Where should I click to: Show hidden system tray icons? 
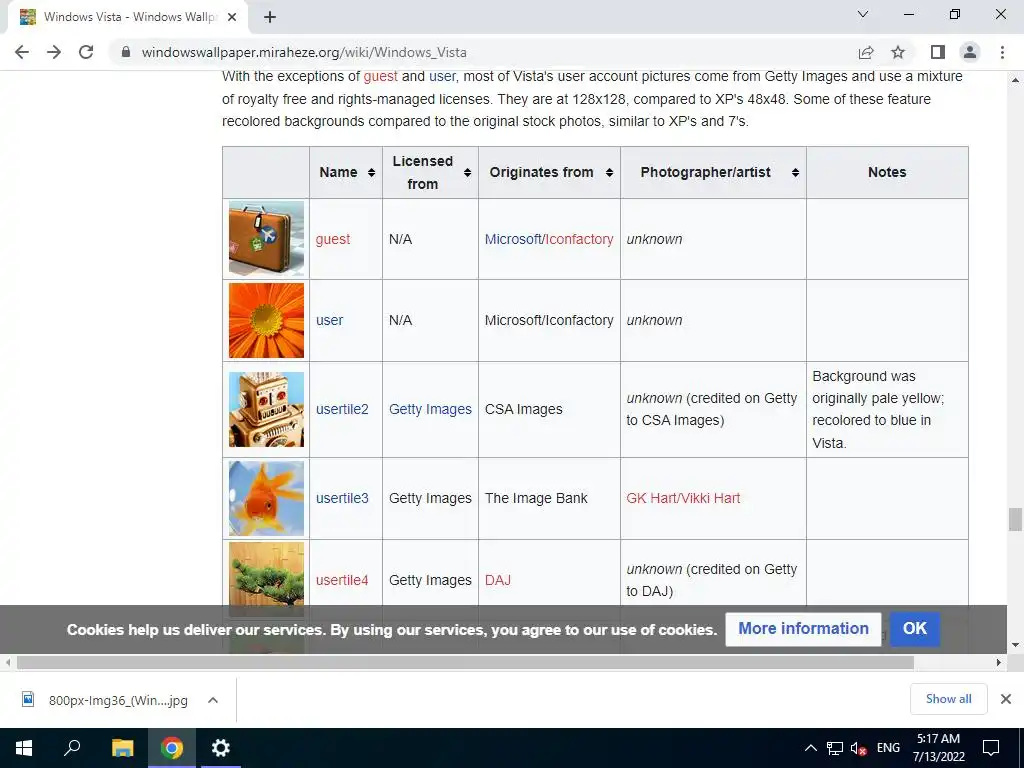810,748
